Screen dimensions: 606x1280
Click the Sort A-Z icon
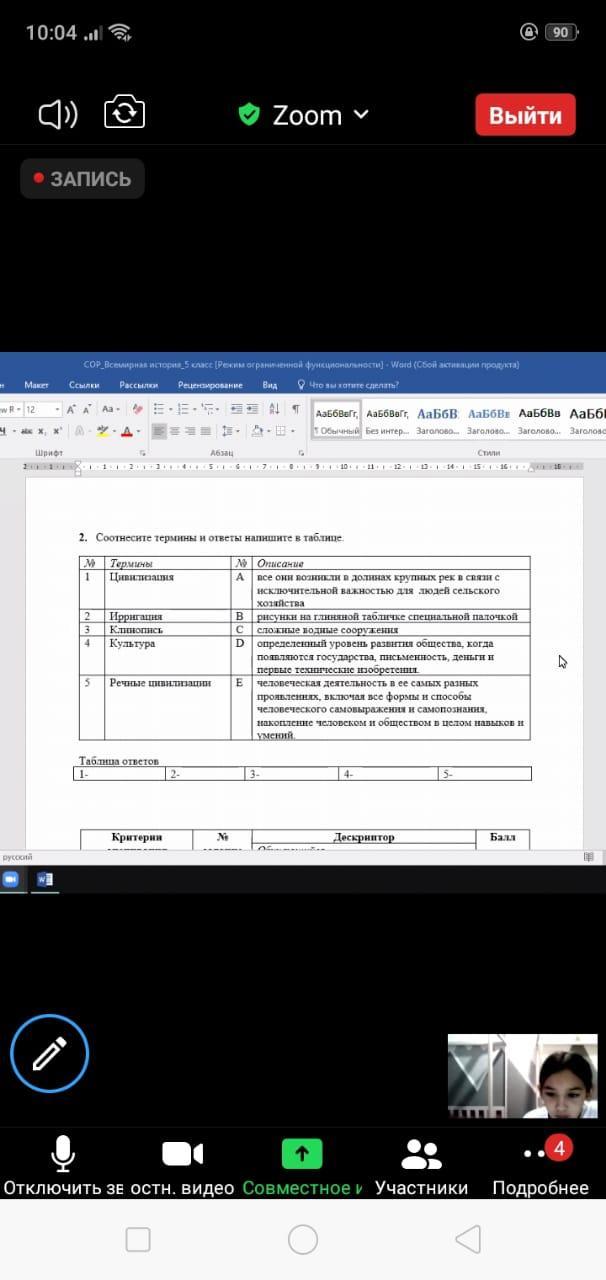(274, 409)
